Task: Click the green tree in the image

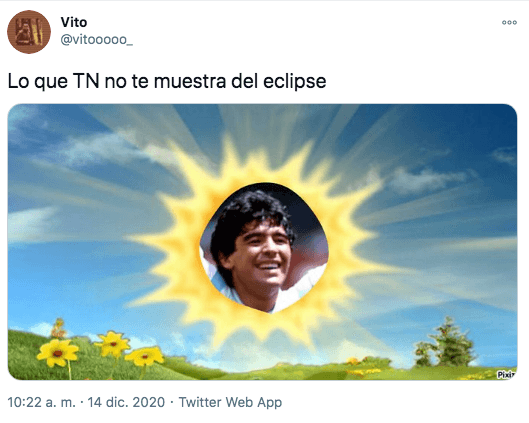Action: tap(446, 342)
